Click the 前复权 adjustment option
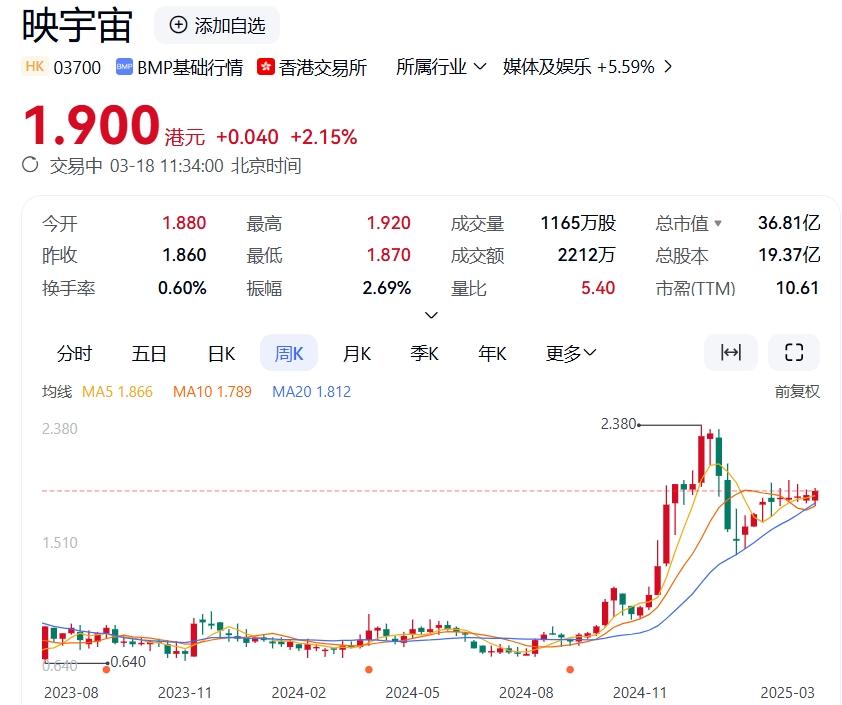Image resolution: width=842 pixels, height=705 pixels. click(x=797, y=392)
